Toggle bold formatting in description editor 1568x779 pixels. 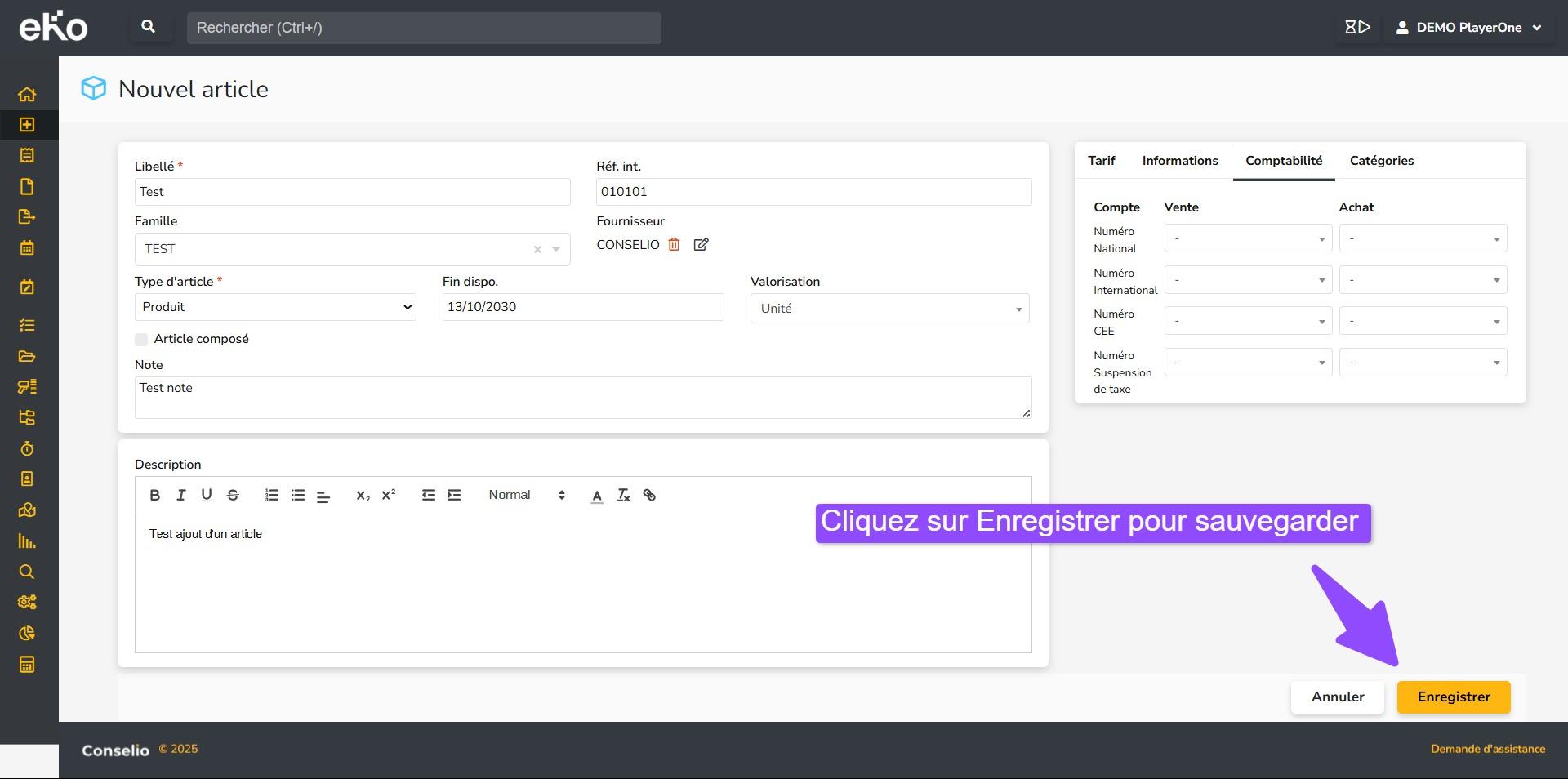click(x=154, y=495)
